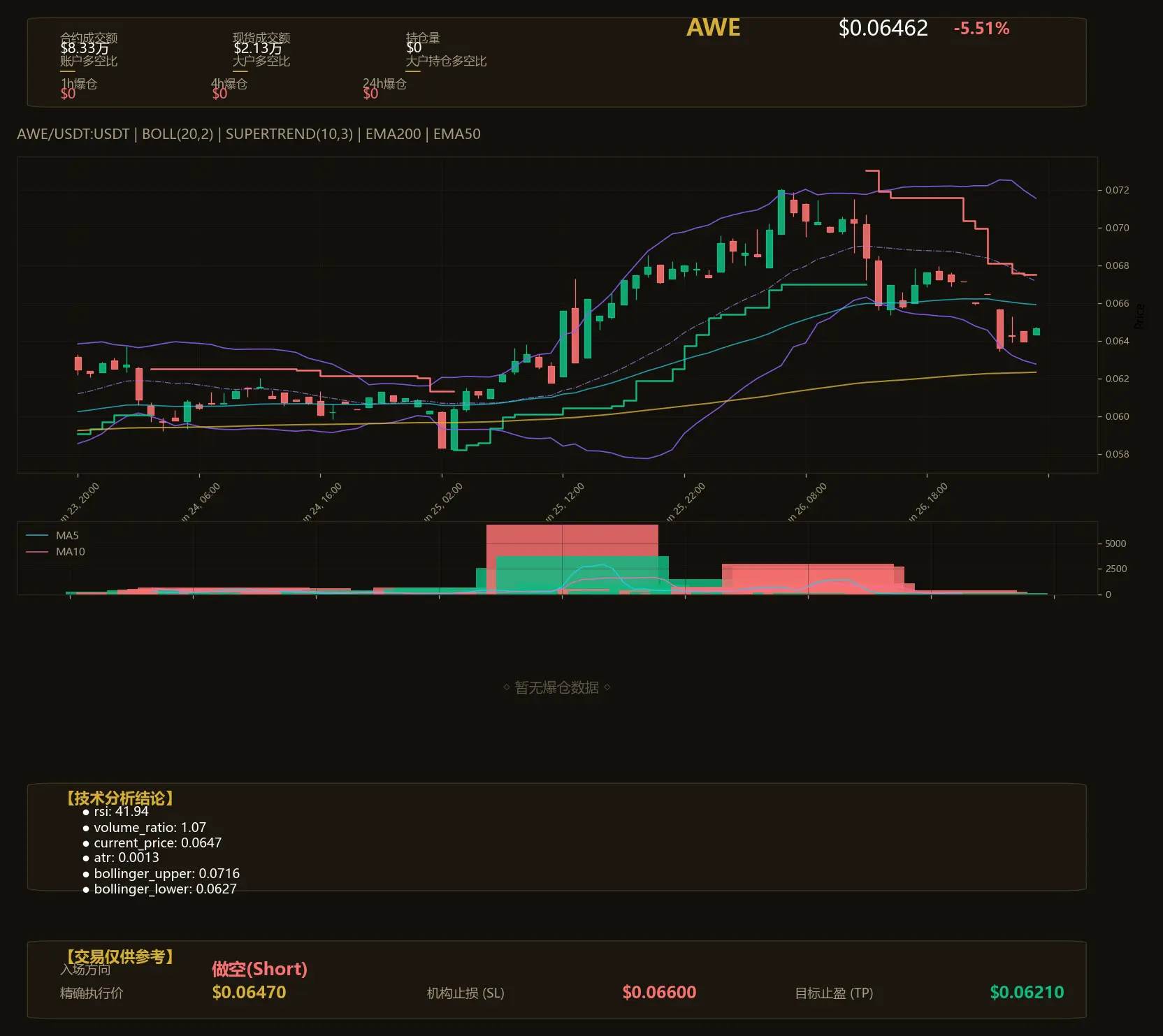Click the 大户持仓多空比 label

tap(446, 61)
